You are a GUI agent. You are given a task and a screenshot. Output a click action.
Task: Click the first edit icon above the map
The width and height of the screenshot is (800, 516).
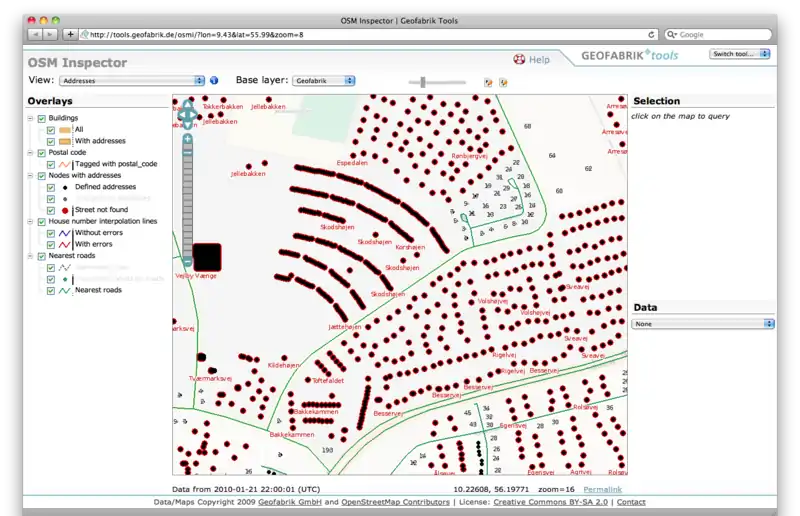(488, 82)
